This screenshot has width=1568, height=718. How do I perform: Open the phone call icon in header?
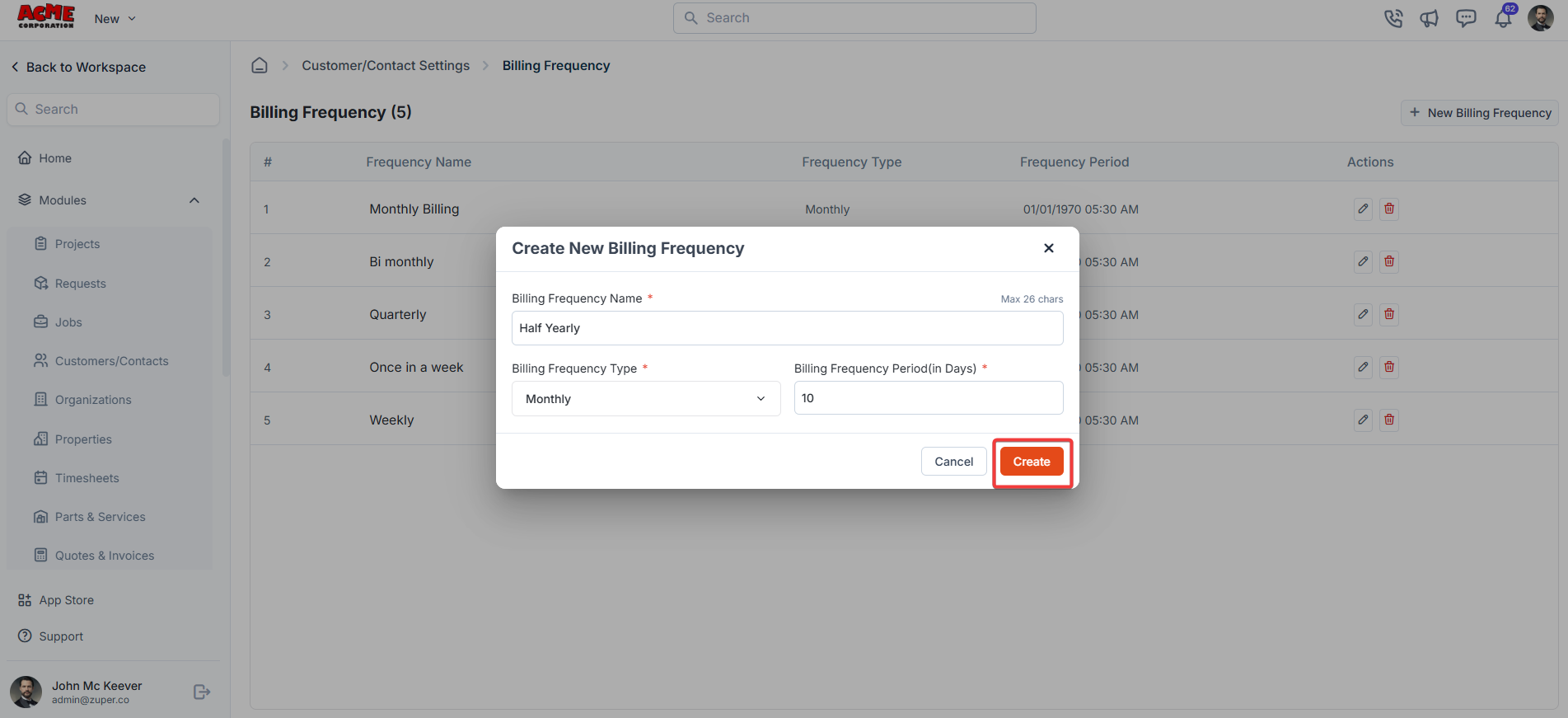(x=1393, y=18)
